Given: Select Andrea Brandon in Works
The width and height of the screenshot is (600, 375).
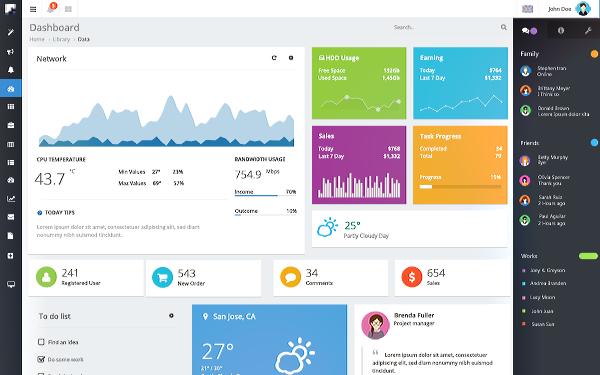Looking at the screenshot, I should [544, 283].
